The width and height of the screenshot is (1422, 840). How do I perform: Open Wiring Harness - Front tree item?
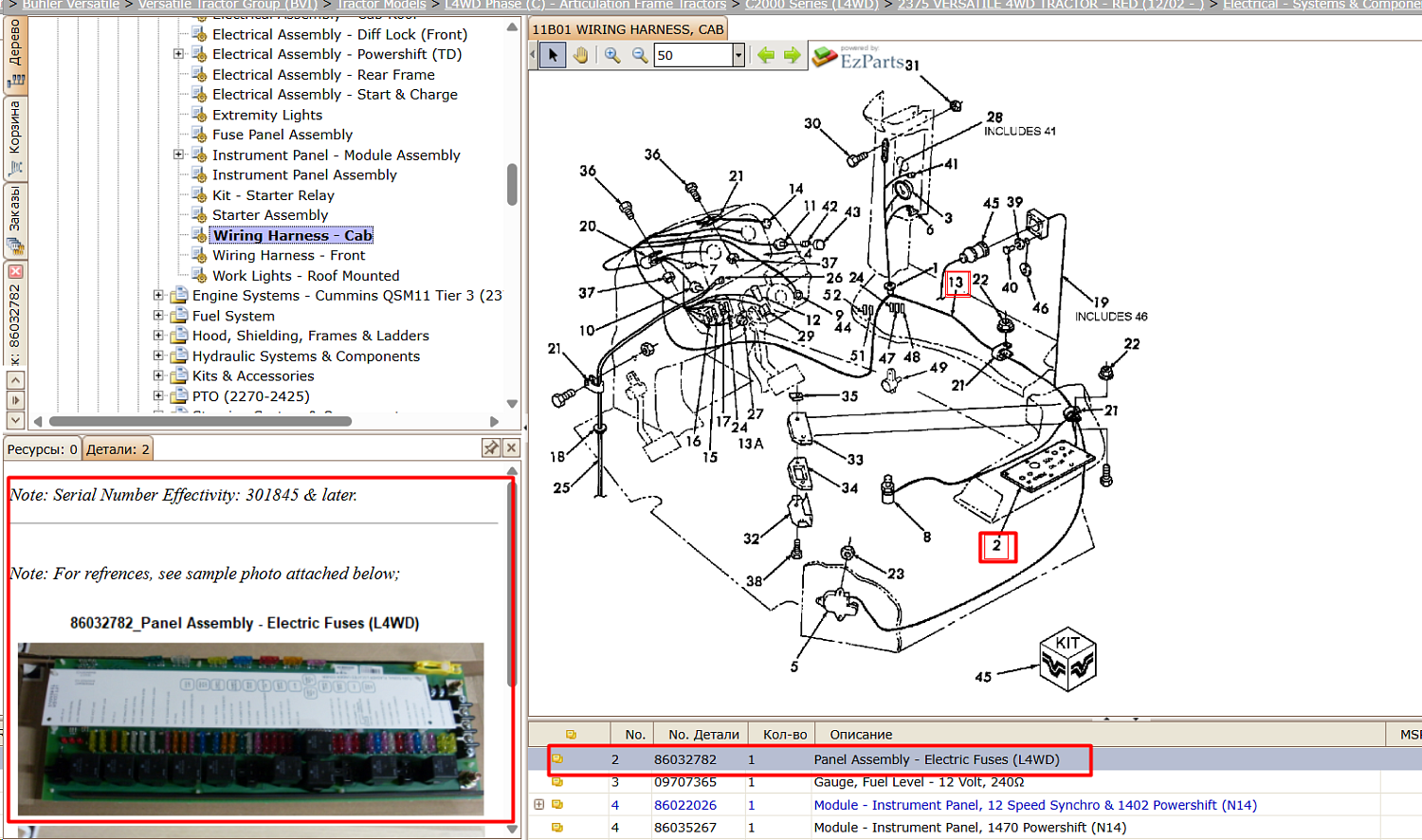(288, 255)
